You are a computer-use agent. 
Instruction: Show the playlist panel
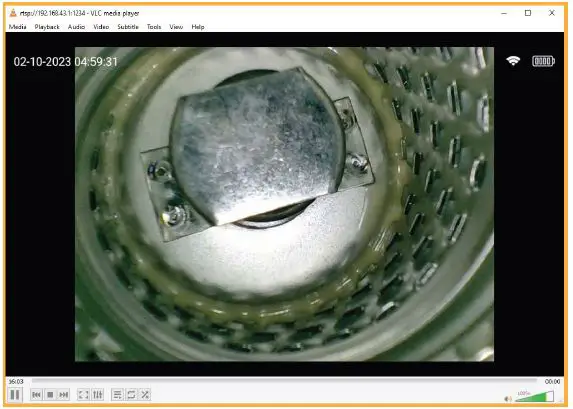click(x=117, y=395)
